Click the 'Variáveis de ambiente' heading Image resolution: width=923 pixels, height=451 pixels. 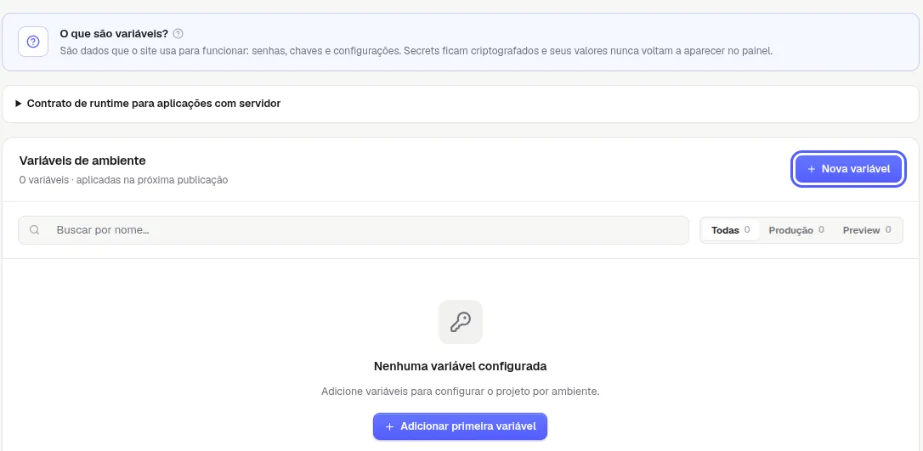coord(82,161)
